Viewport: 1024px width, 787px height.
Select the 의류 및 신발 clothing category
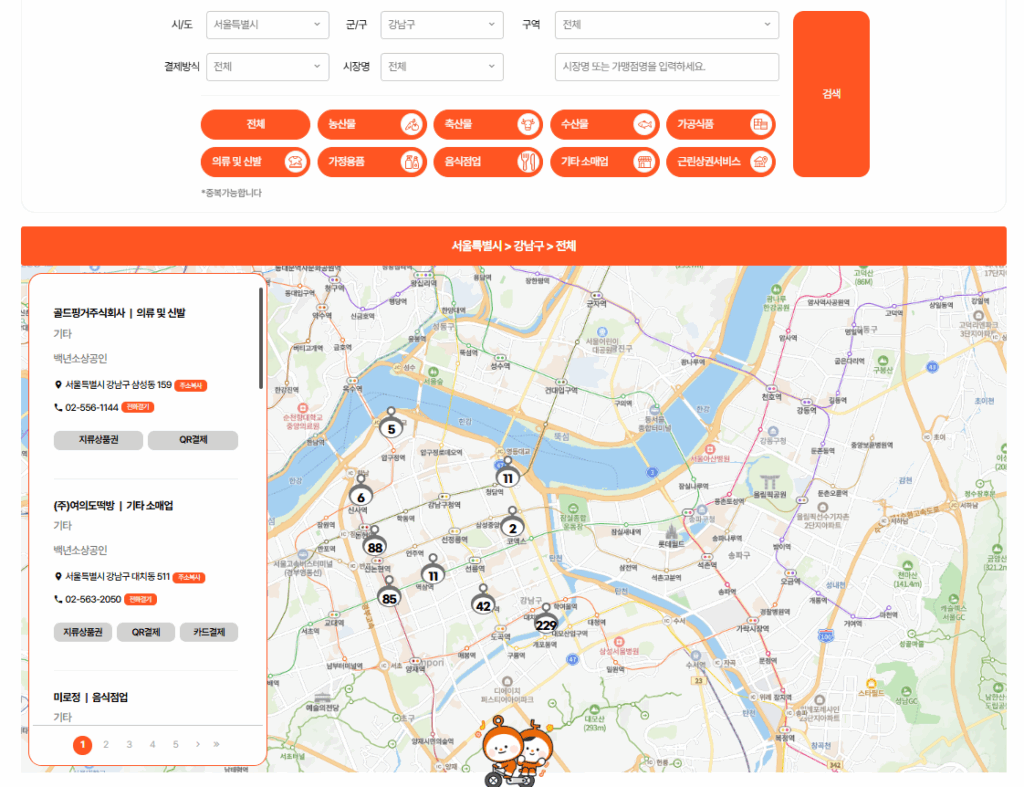pyautogui.click(x=255, y=162)
